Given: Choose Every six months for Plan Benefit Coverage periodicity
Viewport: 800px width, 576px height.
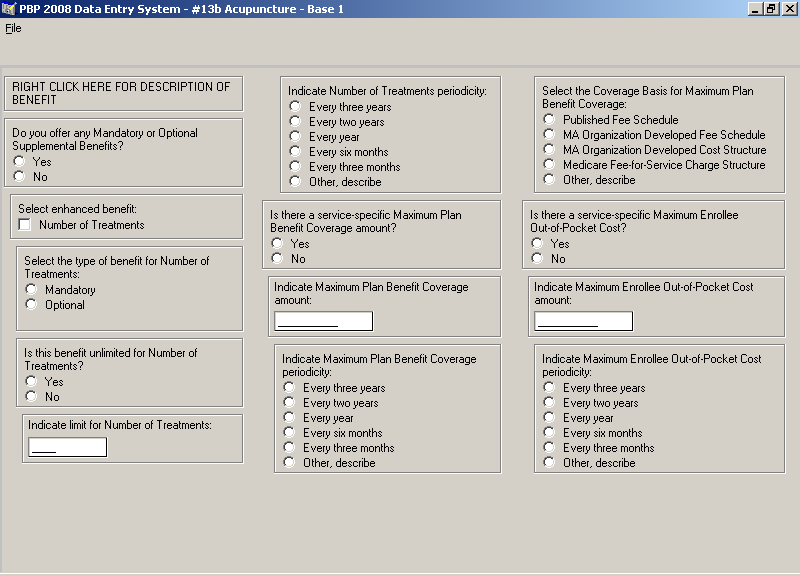Looking at the screenshot, I should [289, 433].
